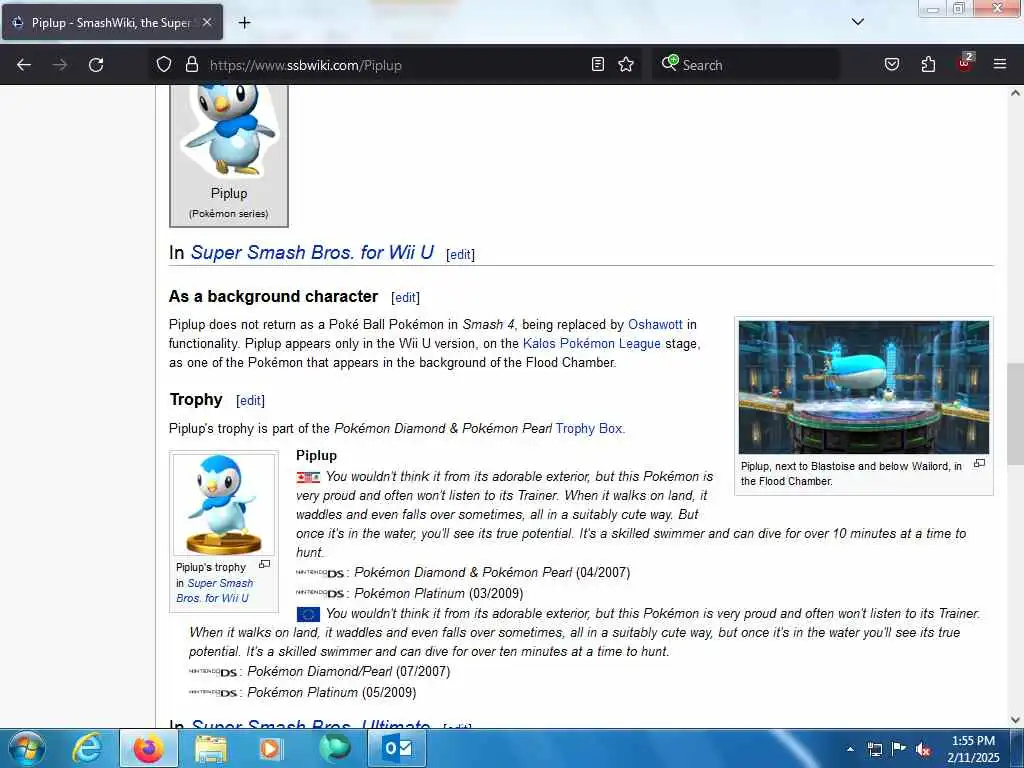
Task: Open the Kalos Pokémon League link
Action: pos(592,344)
